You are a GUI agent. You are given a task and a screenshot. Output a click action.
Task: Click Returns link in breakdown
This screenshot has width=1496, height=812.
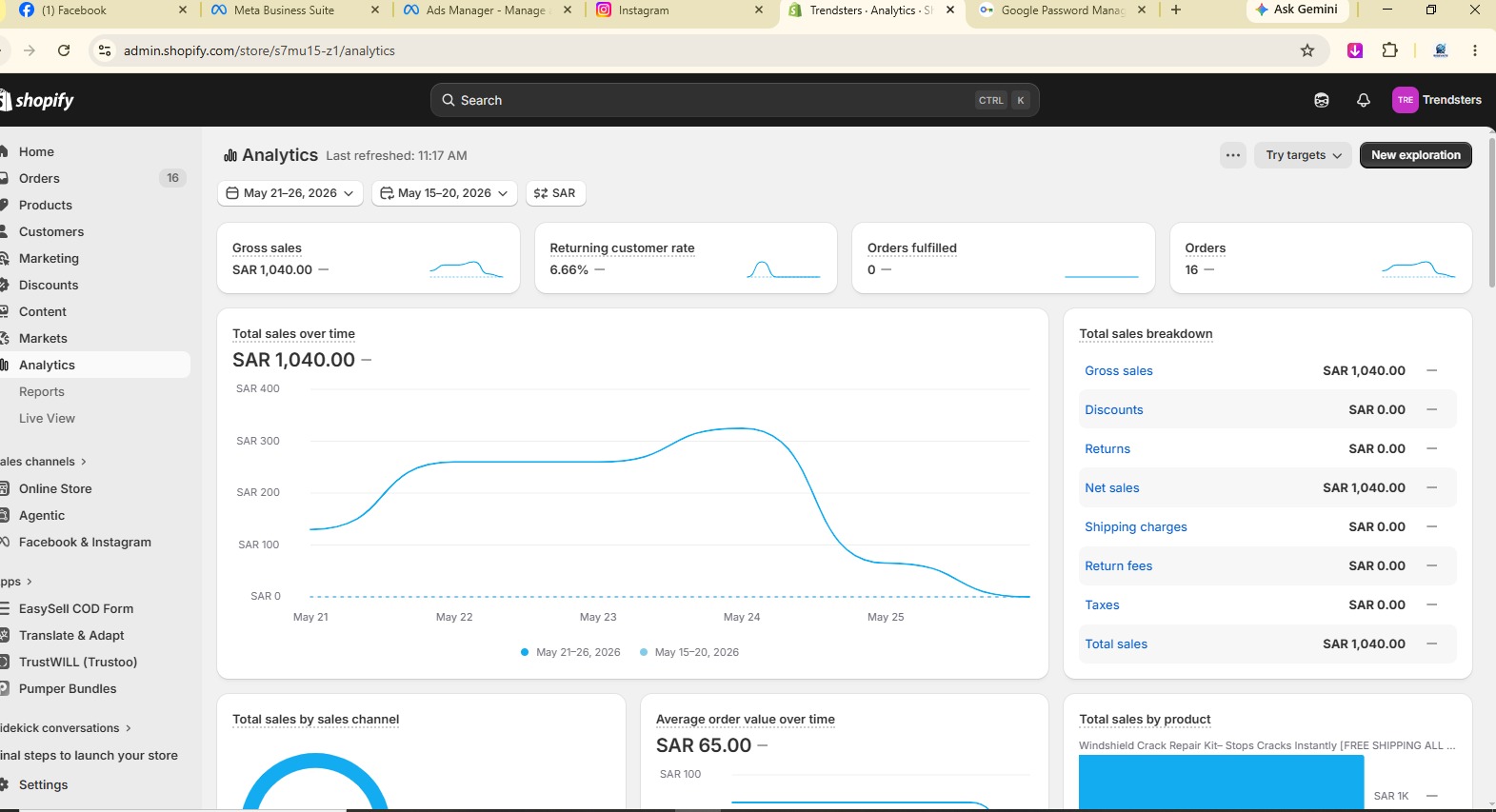pos(1107,449)
